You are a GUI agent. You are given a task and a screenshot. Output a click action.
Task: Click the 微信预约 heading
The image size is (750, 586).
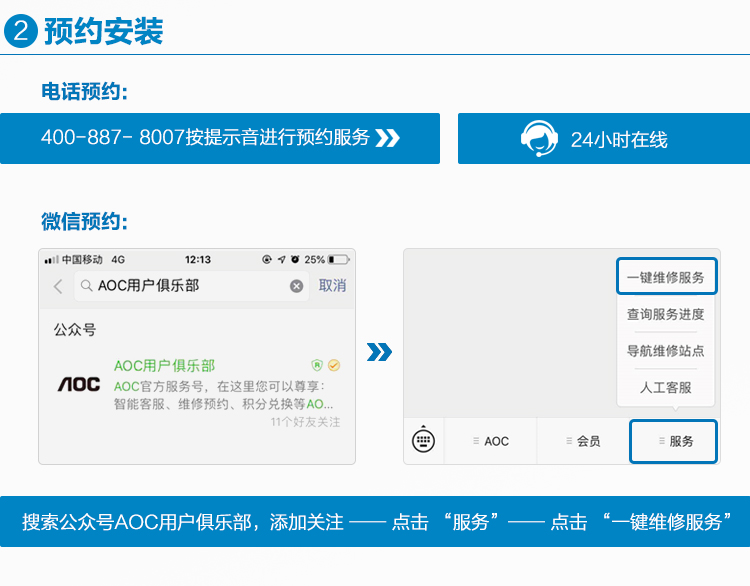(85, 221)
